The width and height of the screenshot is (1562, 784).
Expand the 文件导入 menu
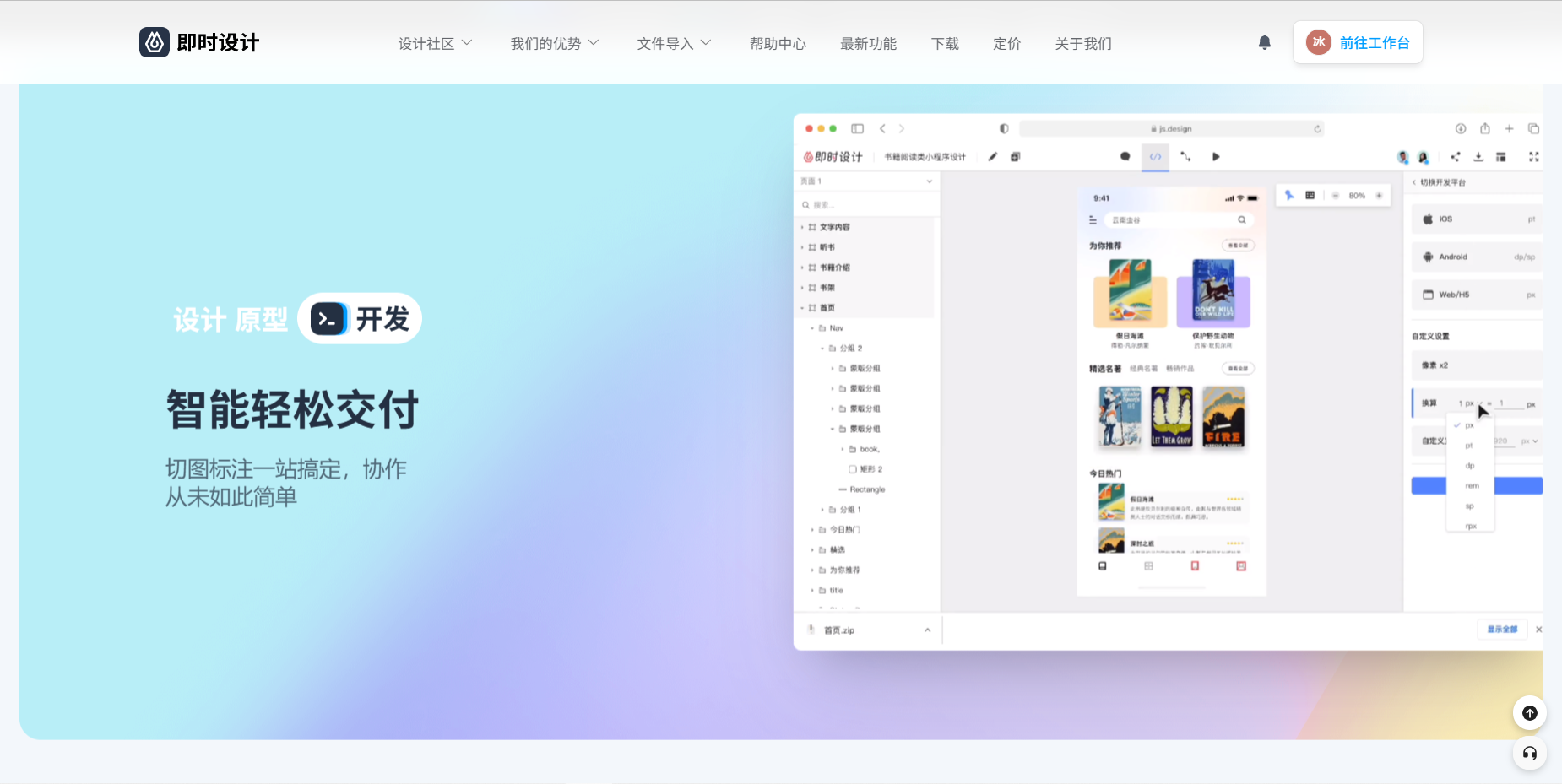pyautogui.click(x=674, y=43)
